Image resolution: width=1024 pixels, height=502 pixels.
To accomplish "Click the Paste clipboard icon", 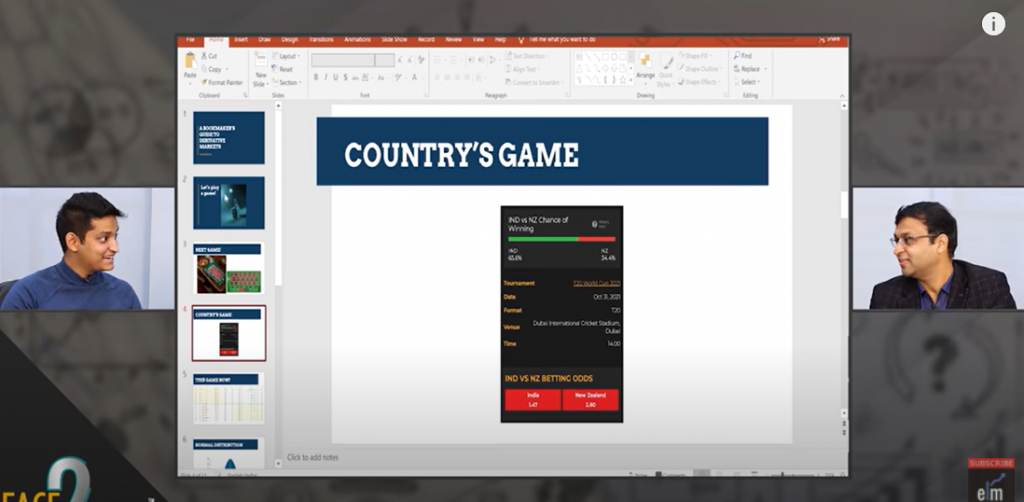I will coord(190,61).
